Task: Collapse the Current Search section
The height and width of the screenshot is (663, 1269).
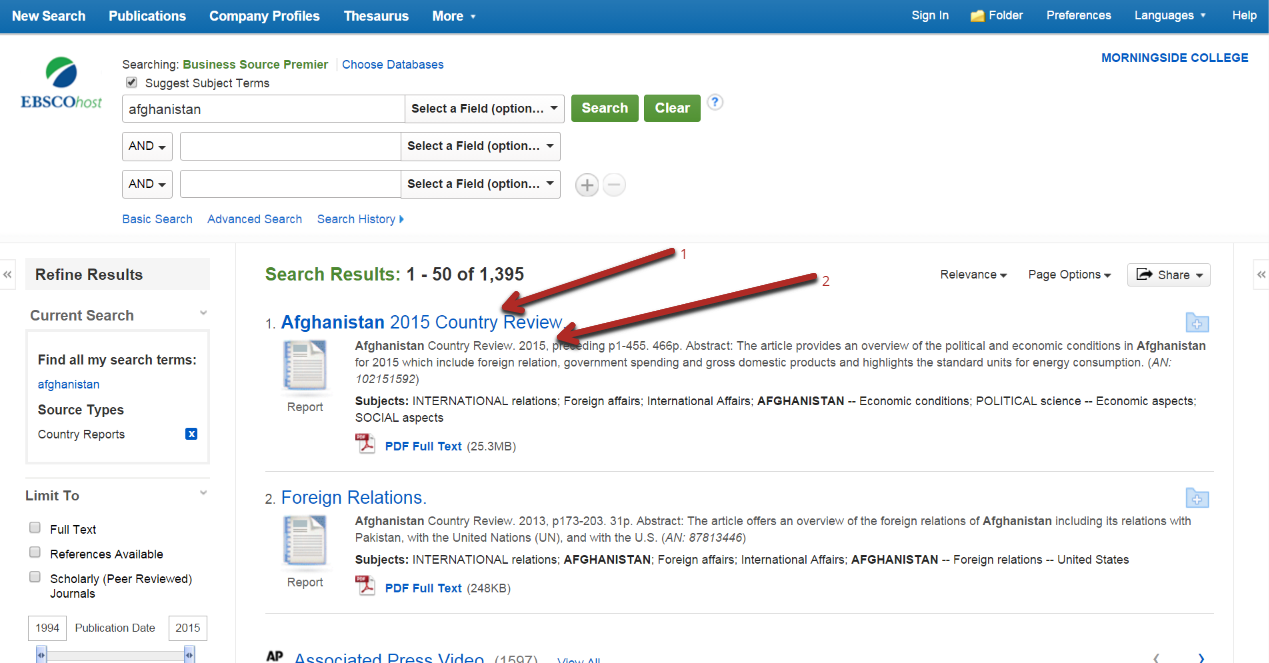Action: [203, 314]
